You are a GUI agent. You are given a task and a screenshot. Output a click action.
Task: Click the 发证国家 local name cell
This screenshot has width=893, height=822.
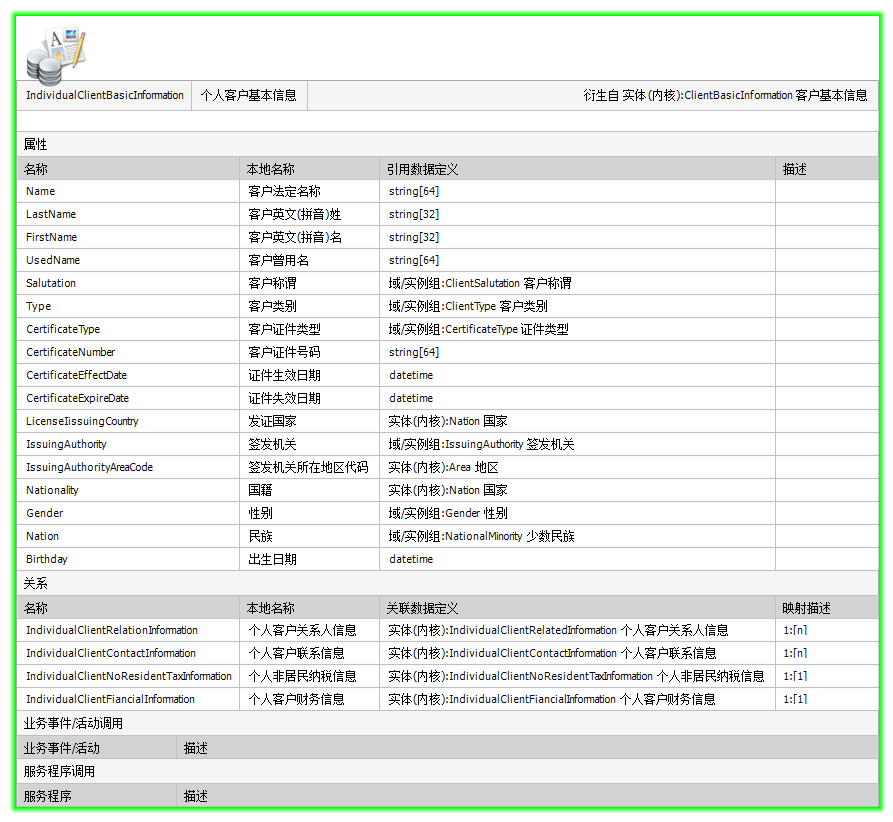[x=310, y=421]
